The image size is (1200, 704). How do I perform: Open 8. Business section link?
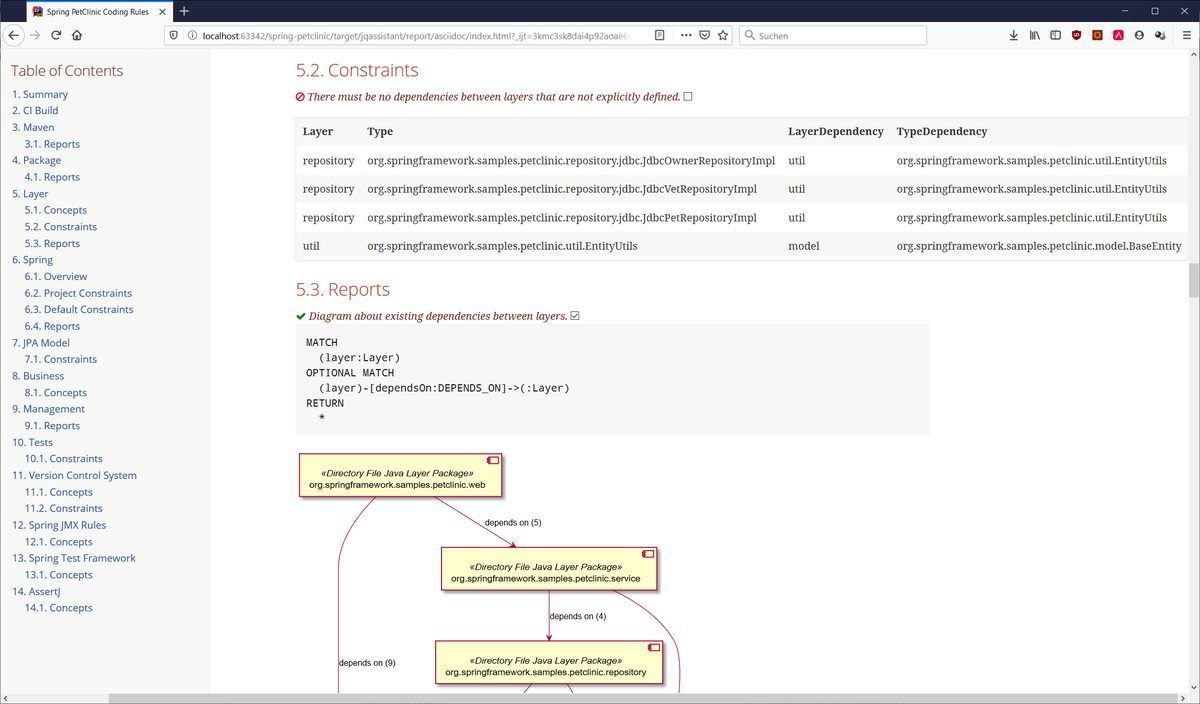click(x=38, y=376)
